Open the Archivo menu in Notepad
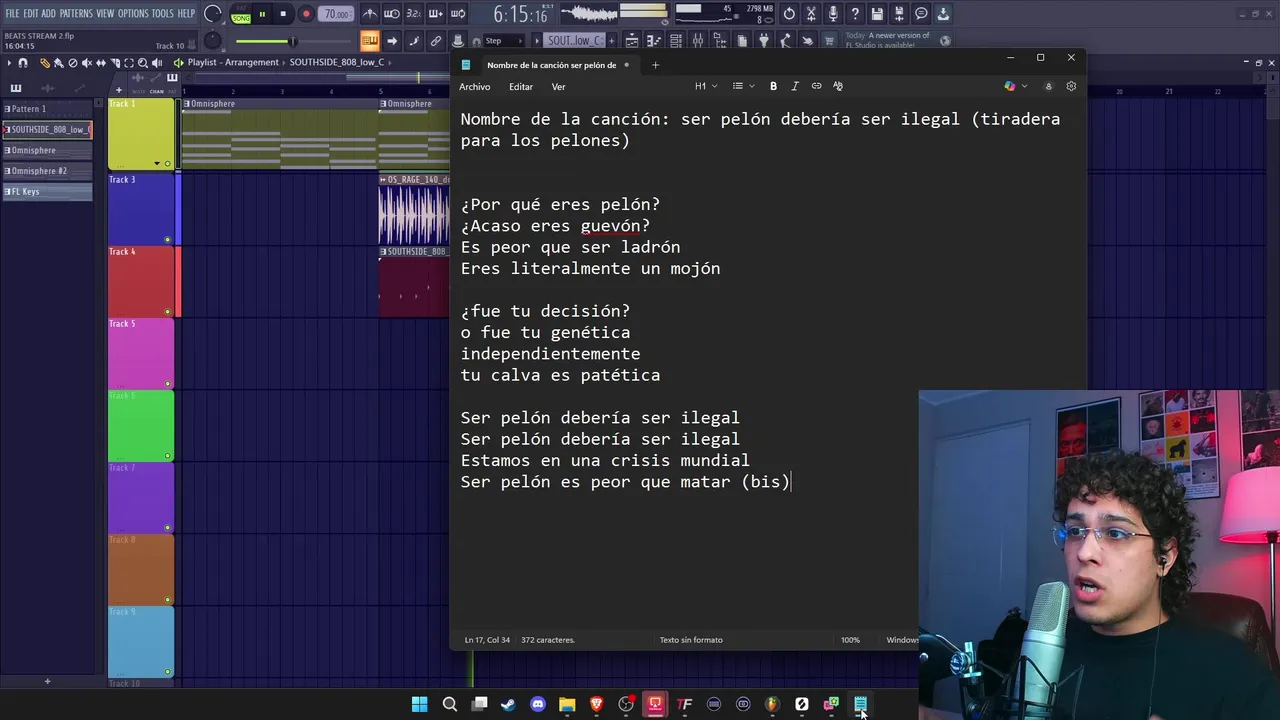Viewport: 1280px width, 720px height. (475, 87)
